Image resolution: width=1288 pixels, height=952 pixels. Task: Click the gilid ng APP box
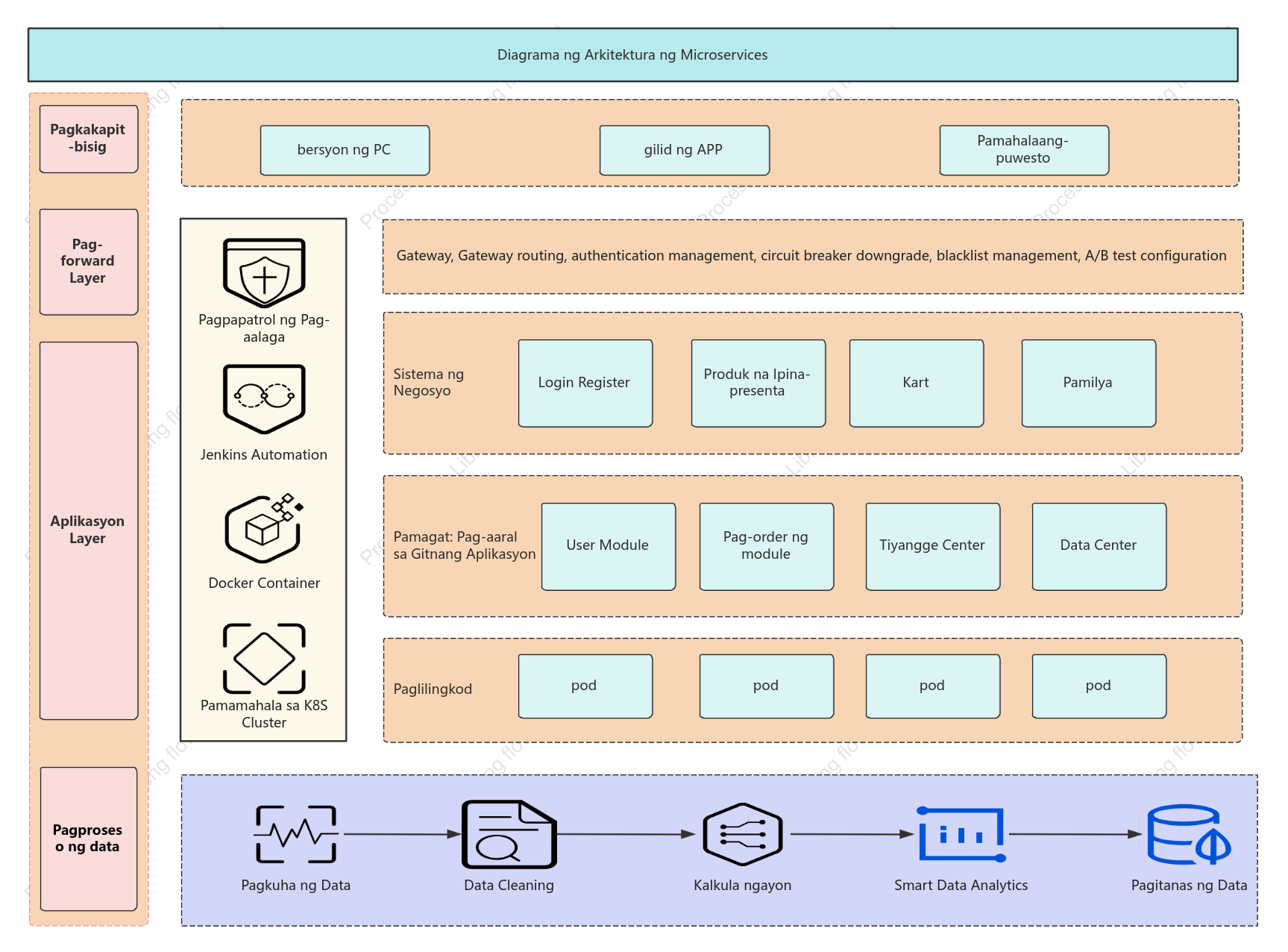click(684, 150)
